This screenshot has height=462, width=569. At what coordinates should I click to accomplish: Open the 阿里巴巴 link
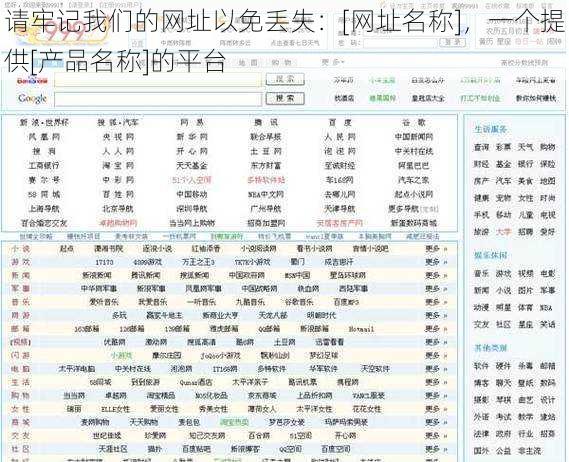coord(414,165)
